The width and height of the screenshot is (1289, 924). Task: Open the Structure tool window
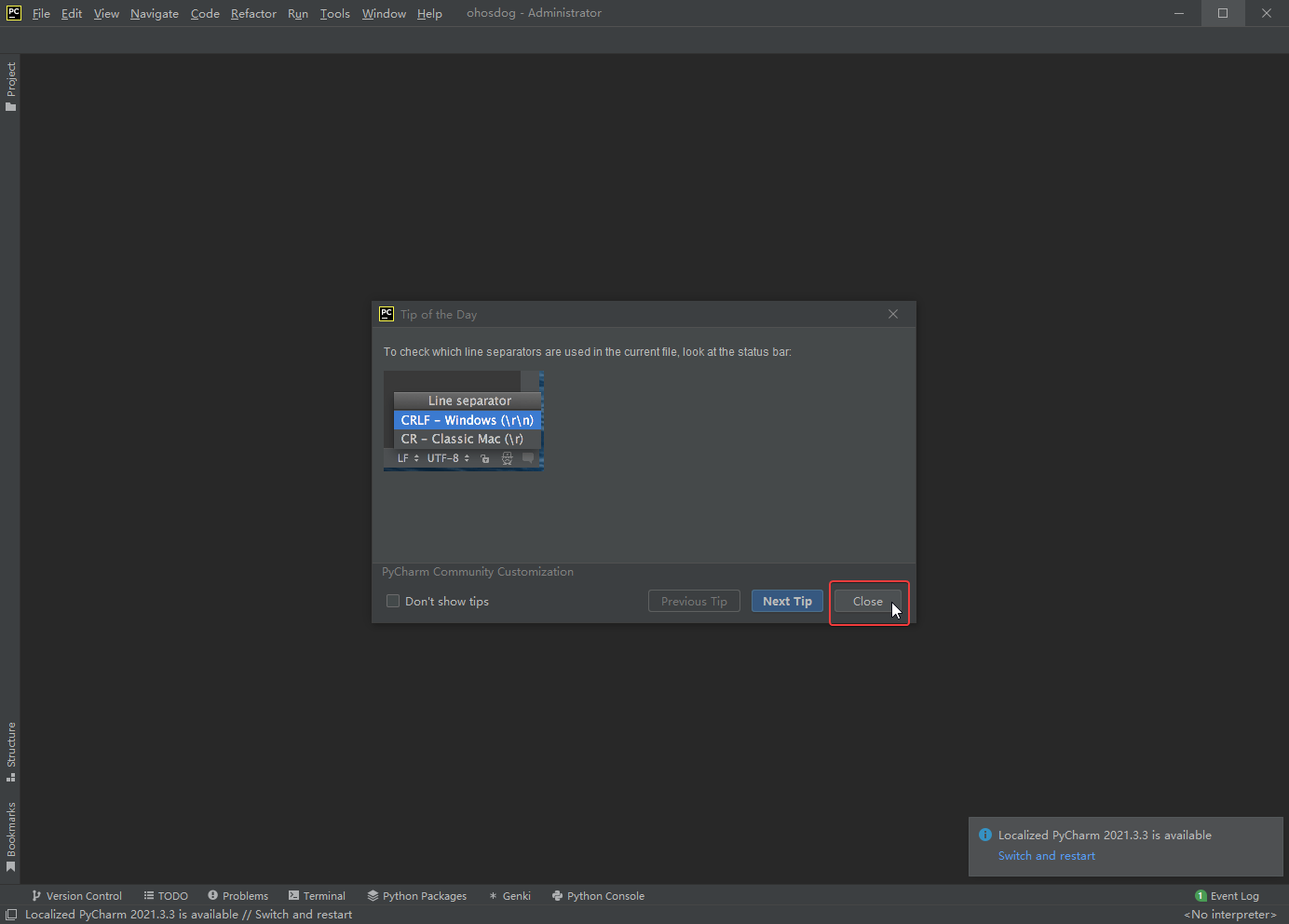coord(11,751)
